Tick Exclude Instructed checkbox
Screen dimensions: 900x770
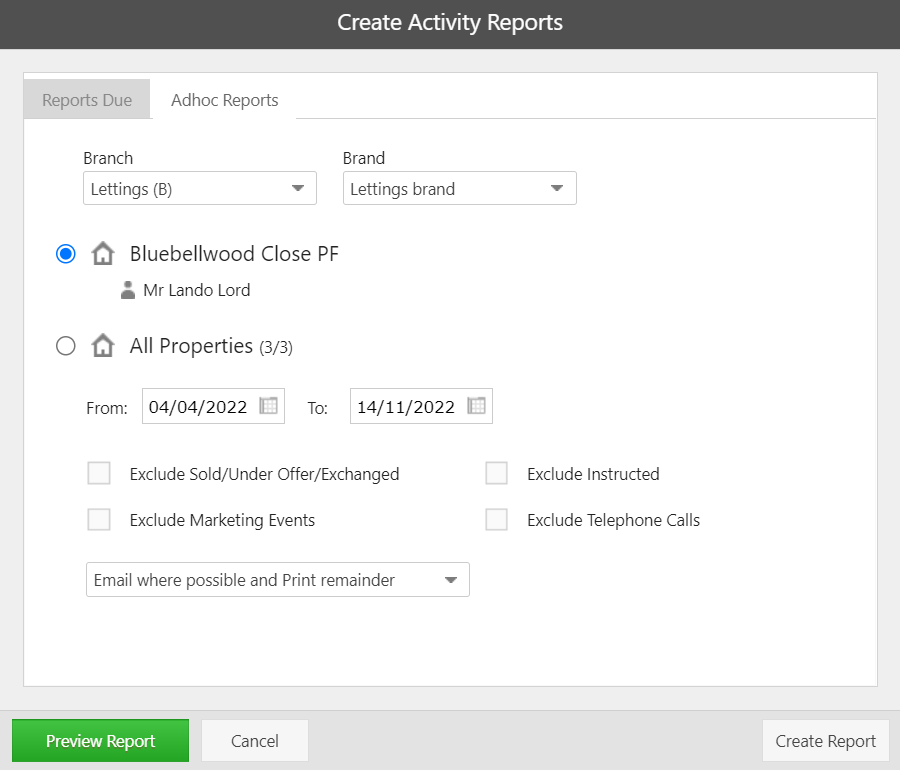pyautogui.click(x=496, y=473)
